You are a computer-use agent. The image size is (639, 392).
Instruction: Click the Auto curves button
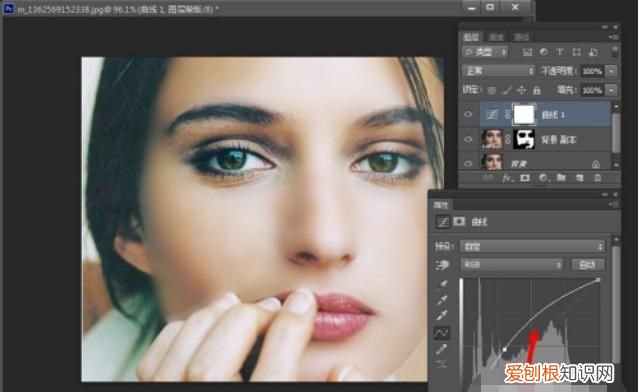587,265
